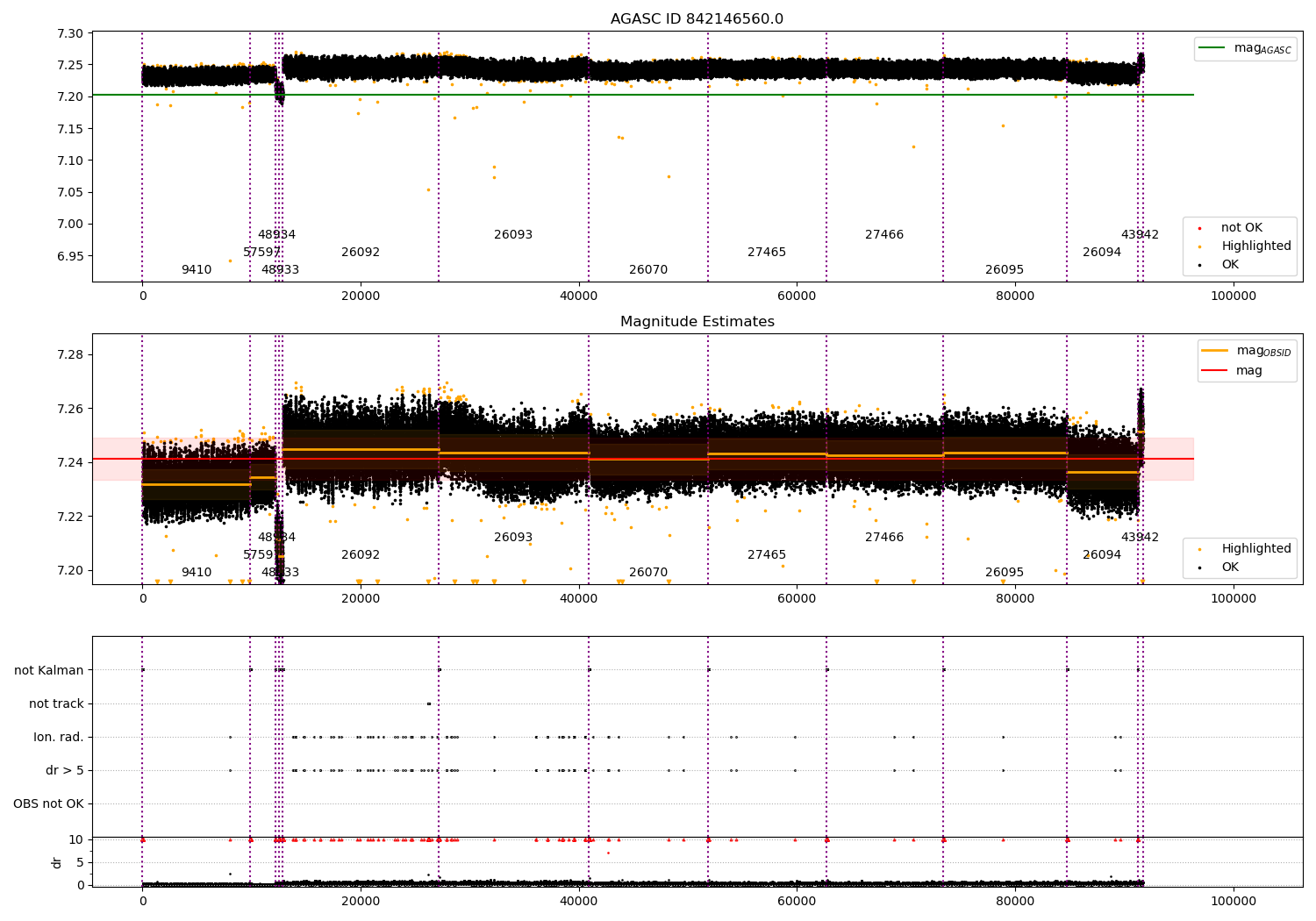Click the 'Magnitude Estimates' subplot title
The height and width of the screenshot is (921, 1316).
coord(697,322)
